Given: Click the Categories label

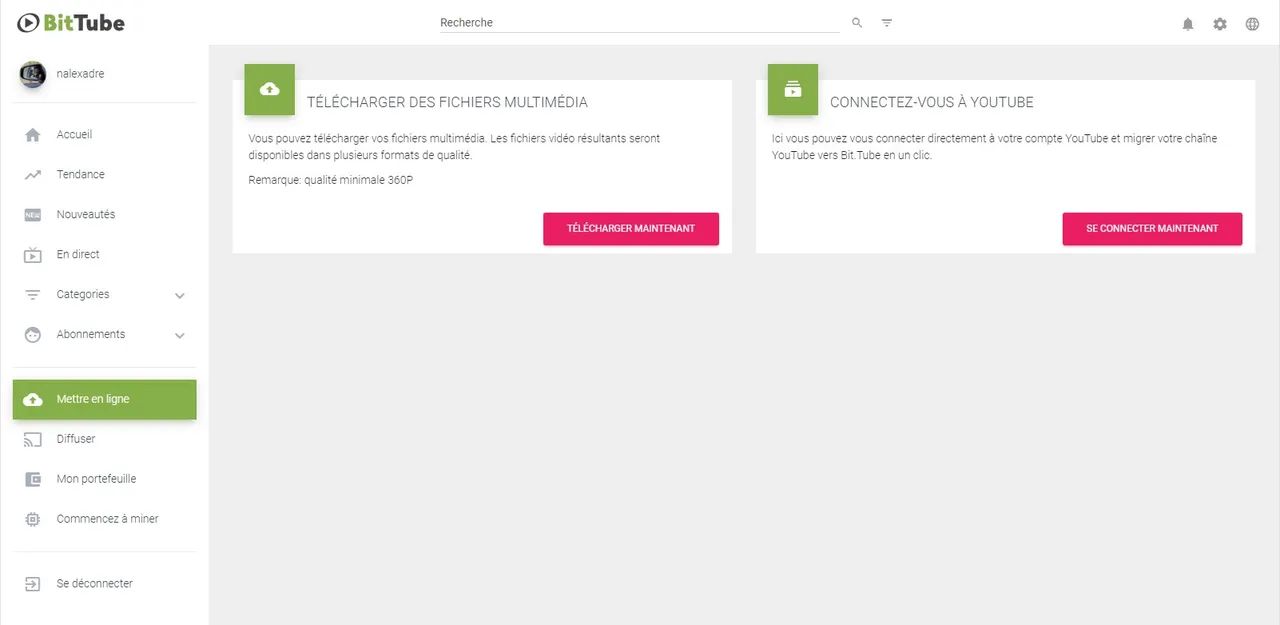Looking at the screenshot, I should click(83, 295).
